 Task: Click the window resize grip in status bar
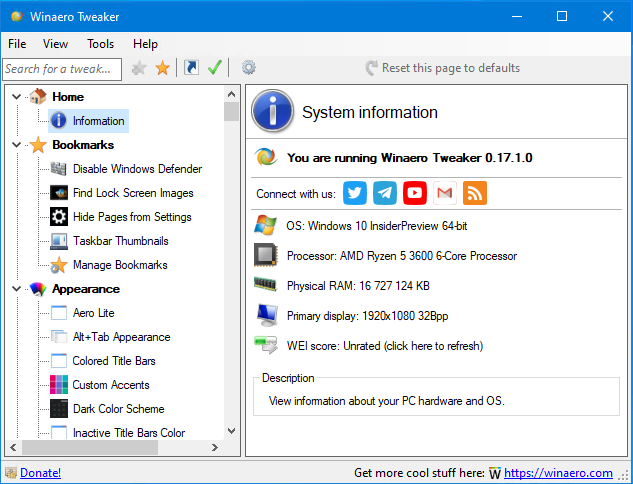click(x=625, y=476)
